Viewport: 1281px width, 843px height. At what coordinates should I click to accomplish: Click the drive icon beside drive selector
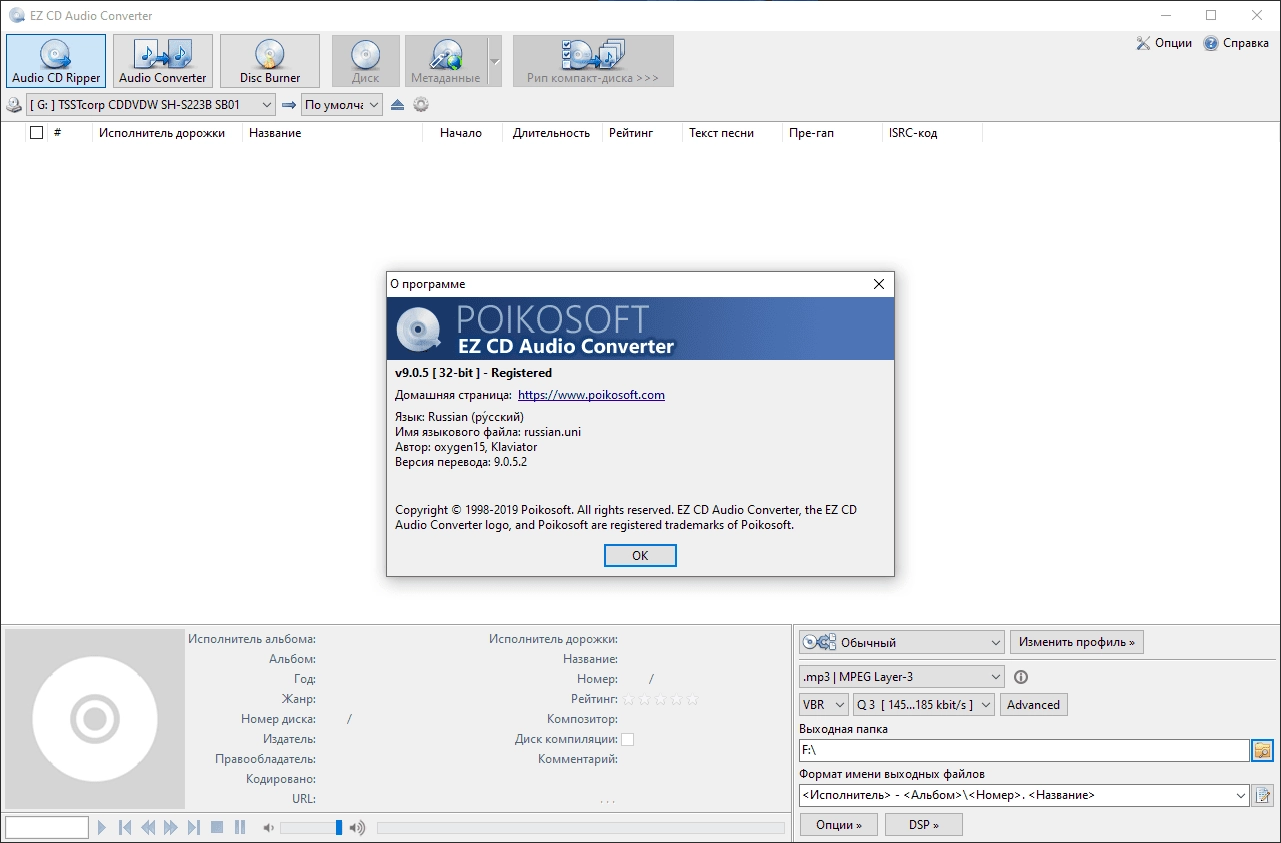[x=13, y=104]
